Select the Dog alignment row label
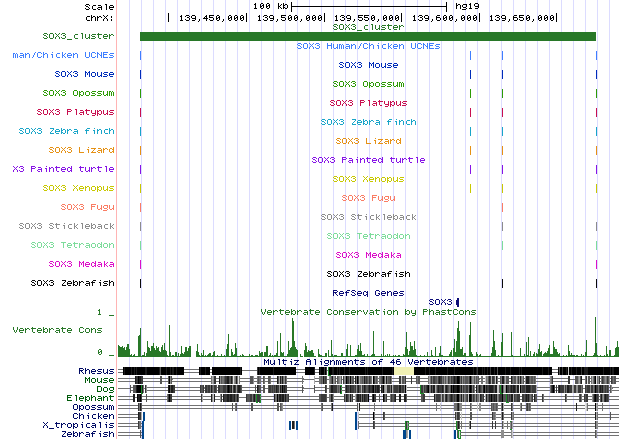Screen dimensions: 620x439 coord(104,389)
